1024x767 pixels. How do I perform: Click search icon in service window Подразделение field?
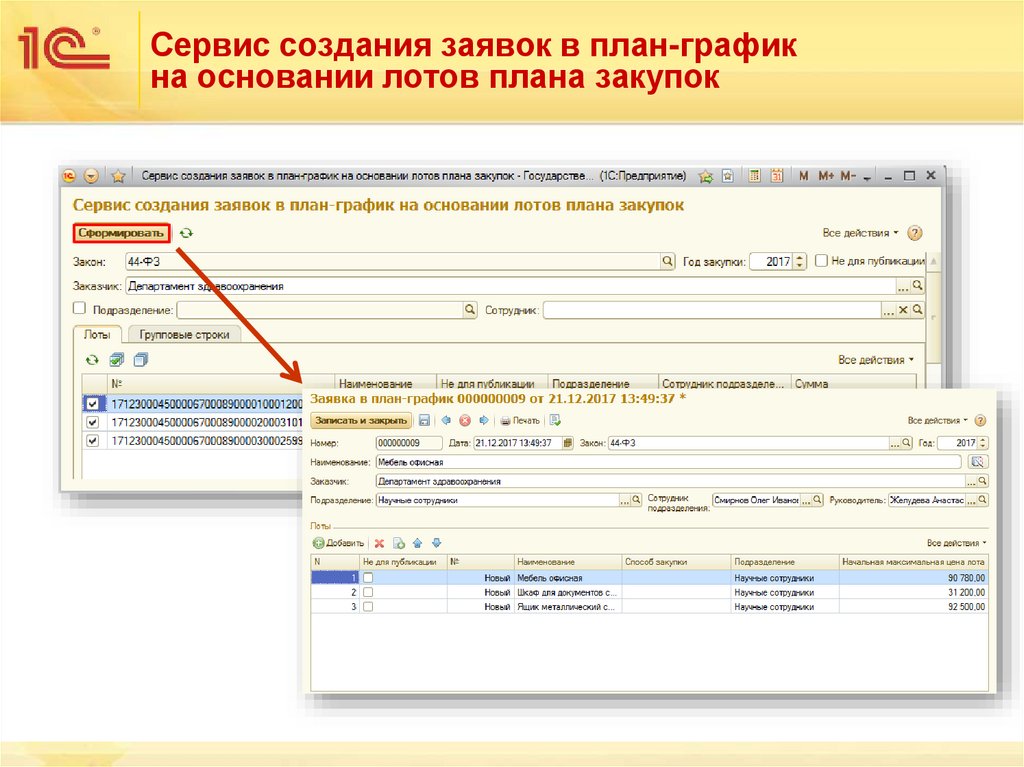470,310
